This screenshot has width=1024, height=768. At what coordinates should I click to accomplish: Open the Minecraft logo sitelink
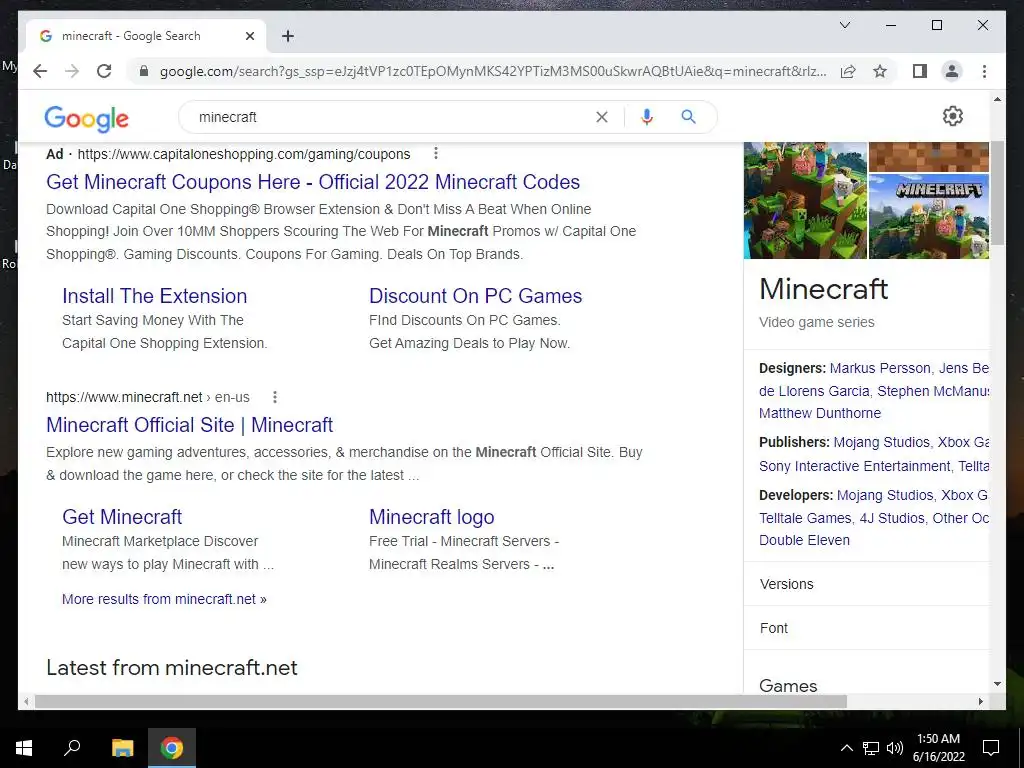pyautogui.click(x=432, y=517)
